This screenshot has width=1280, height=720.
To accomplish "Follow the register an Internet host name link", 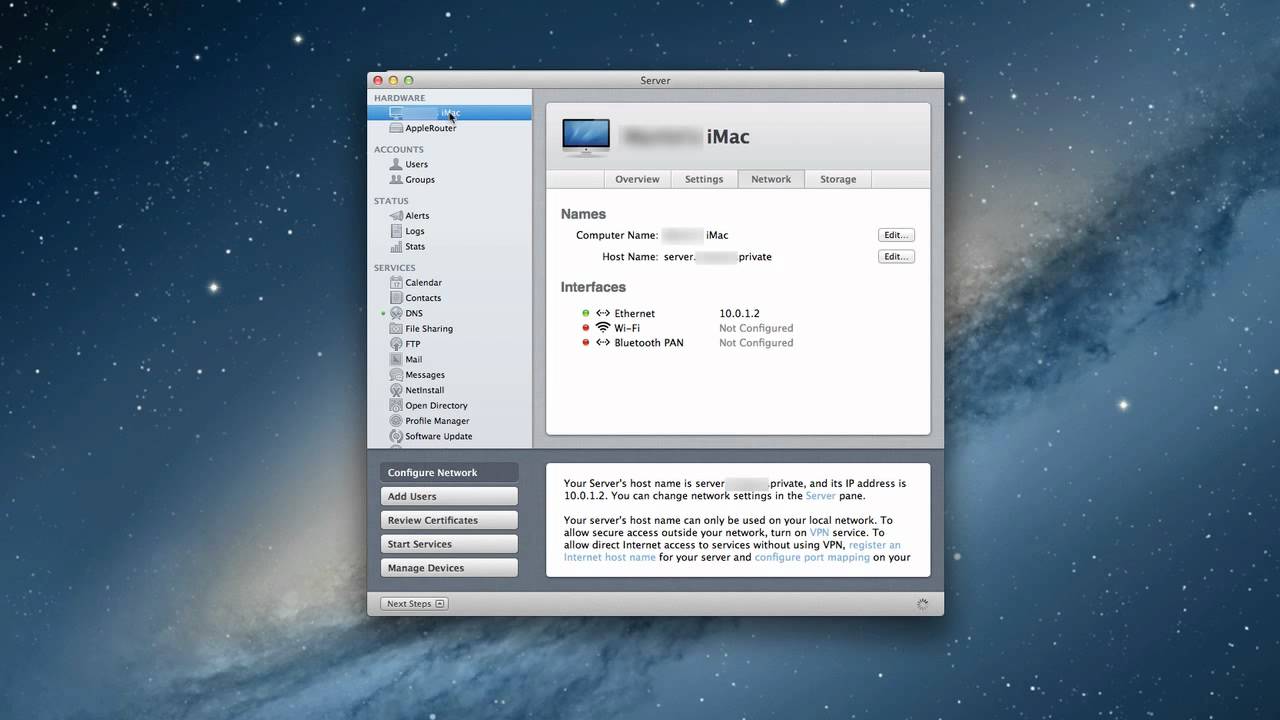I will pos(732,551).
